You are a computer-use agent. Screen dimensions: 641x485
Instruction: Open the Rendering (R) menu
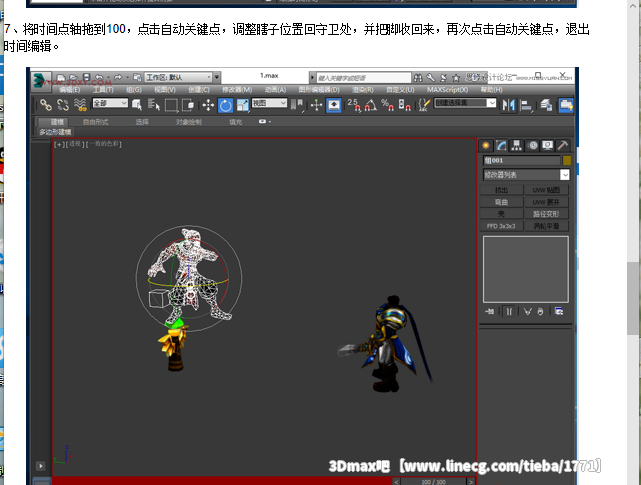[363, 90]
